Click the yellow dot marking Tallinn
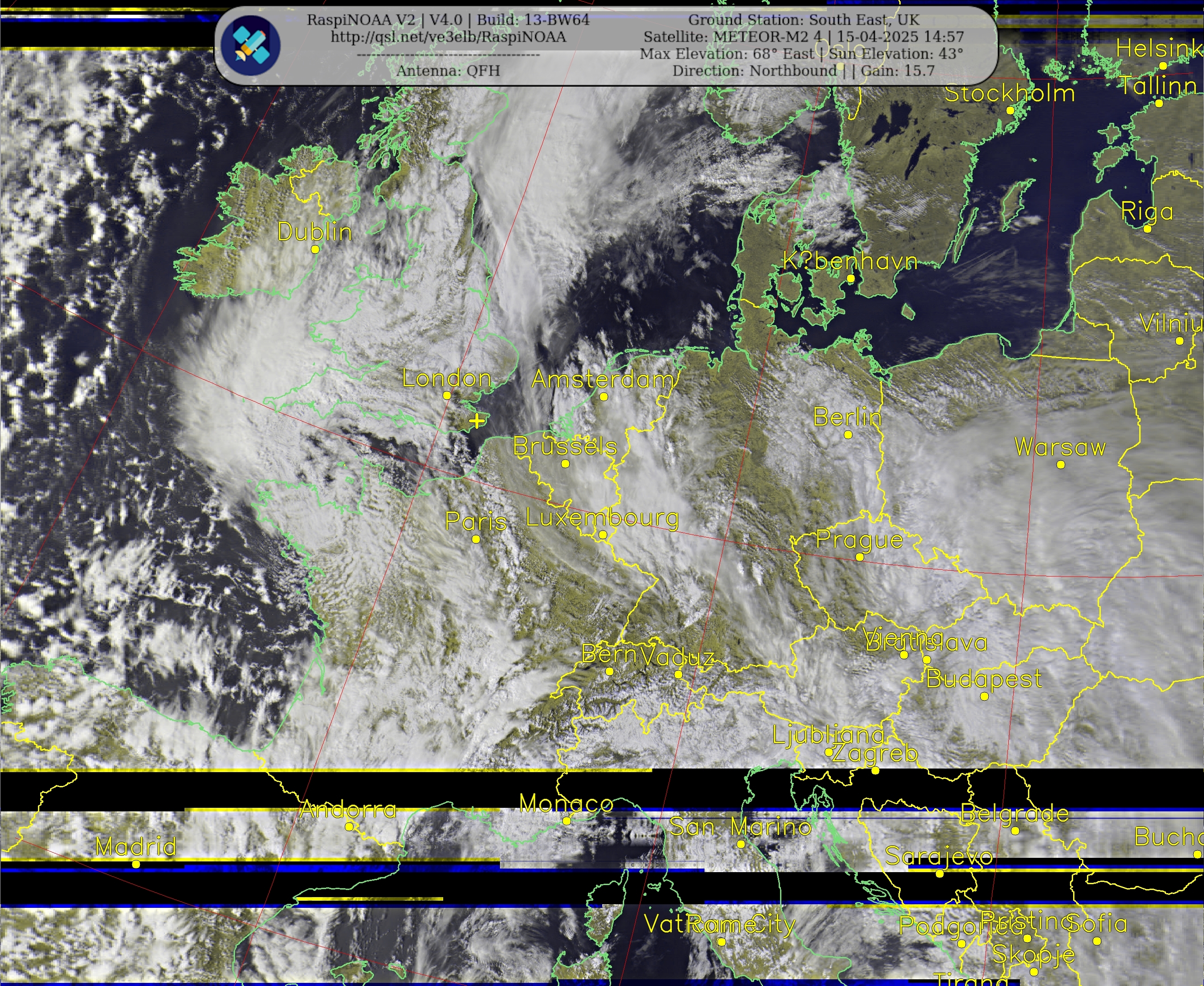 point(1159,103)
